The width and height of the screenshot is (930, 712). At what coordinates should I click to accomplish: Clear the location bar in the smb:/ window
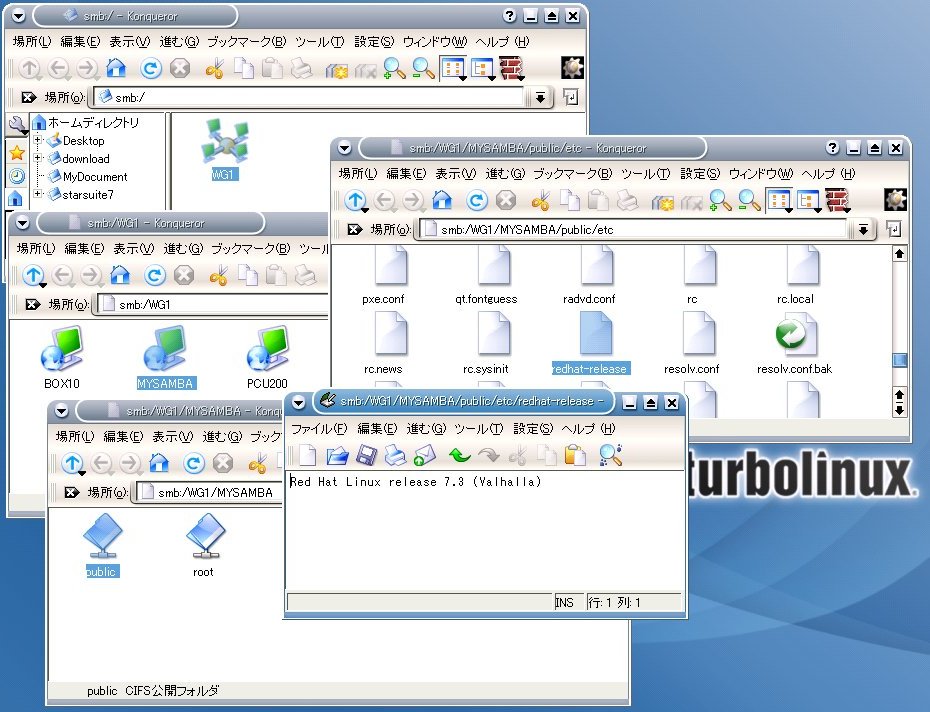28,97
